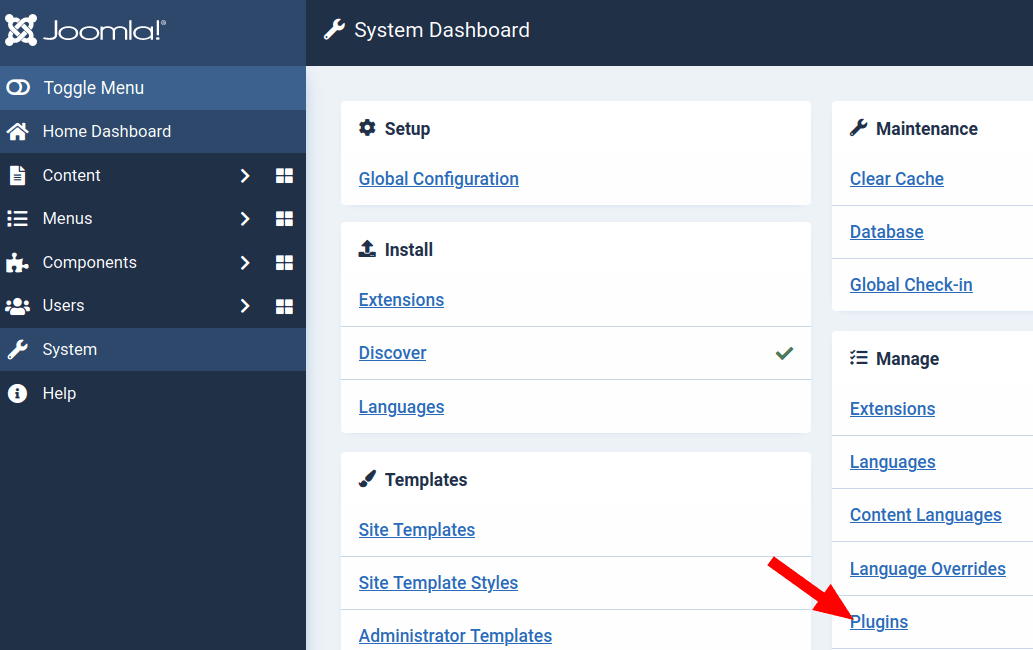Click the green checkmark beside Discover

[x=784, y=353]
